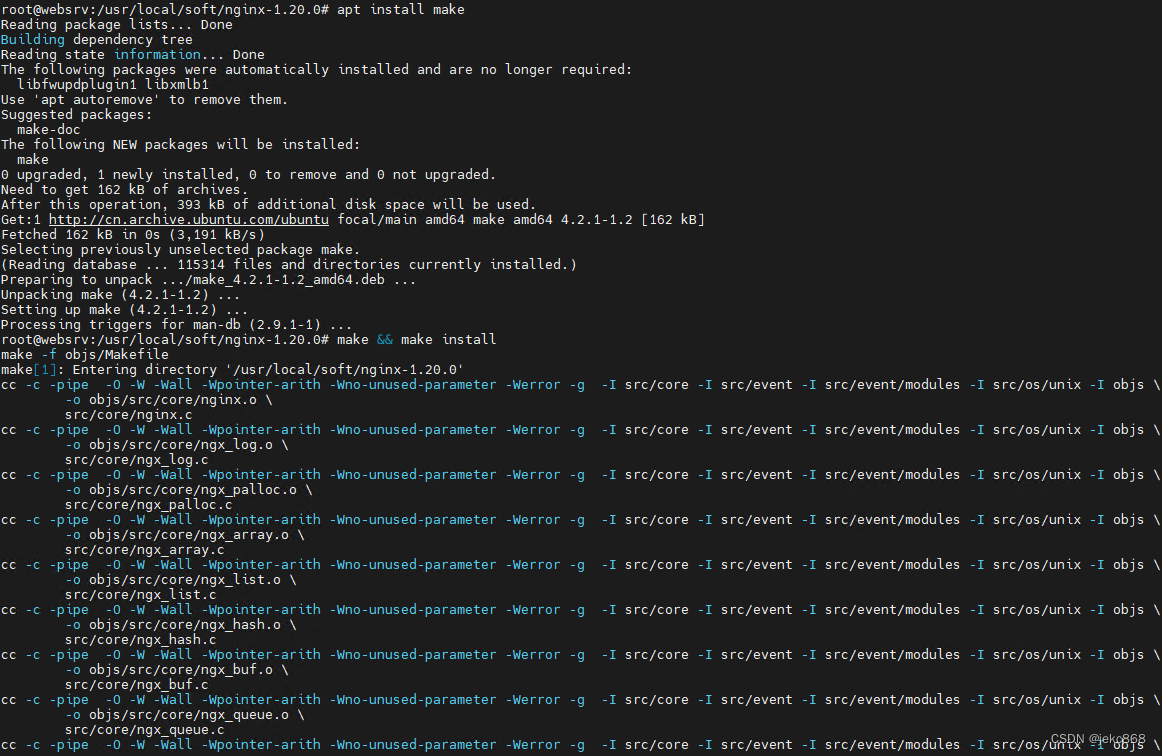Select 'Preparing to unpack .../make_4.2.1-1.2_amd64.deb' line

208,279
